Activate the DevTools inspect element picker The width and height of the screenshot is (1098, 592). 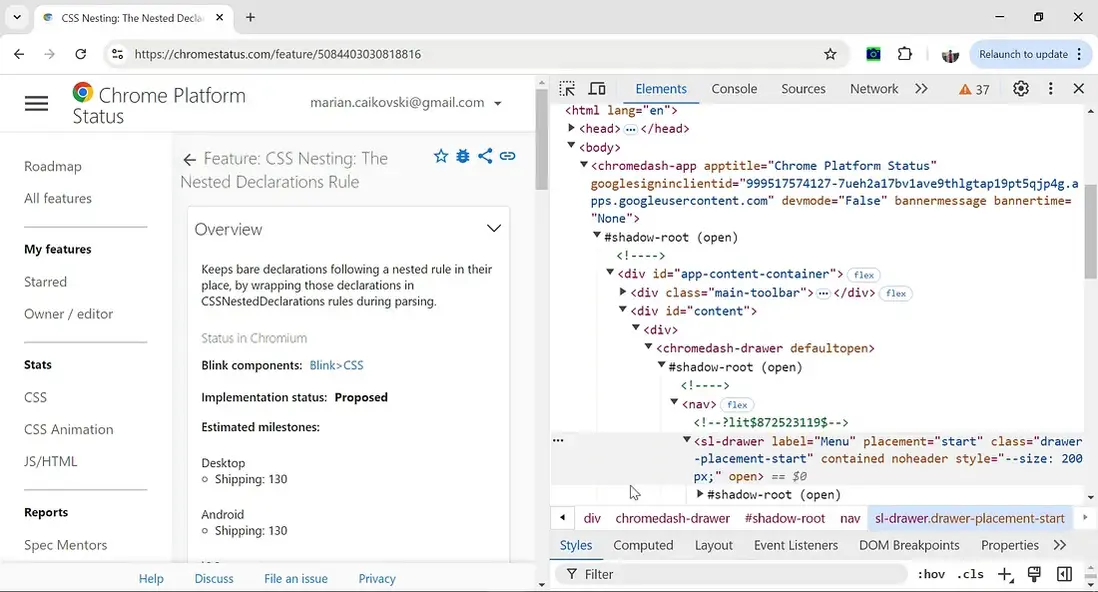point(567,89)
